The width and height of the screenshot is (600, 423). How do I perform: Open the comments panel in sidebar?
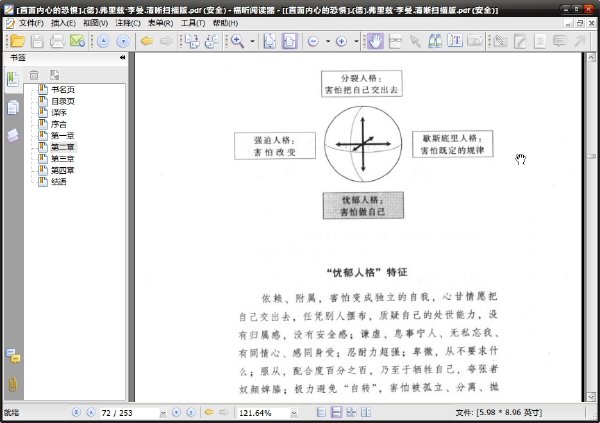point(13,356)
